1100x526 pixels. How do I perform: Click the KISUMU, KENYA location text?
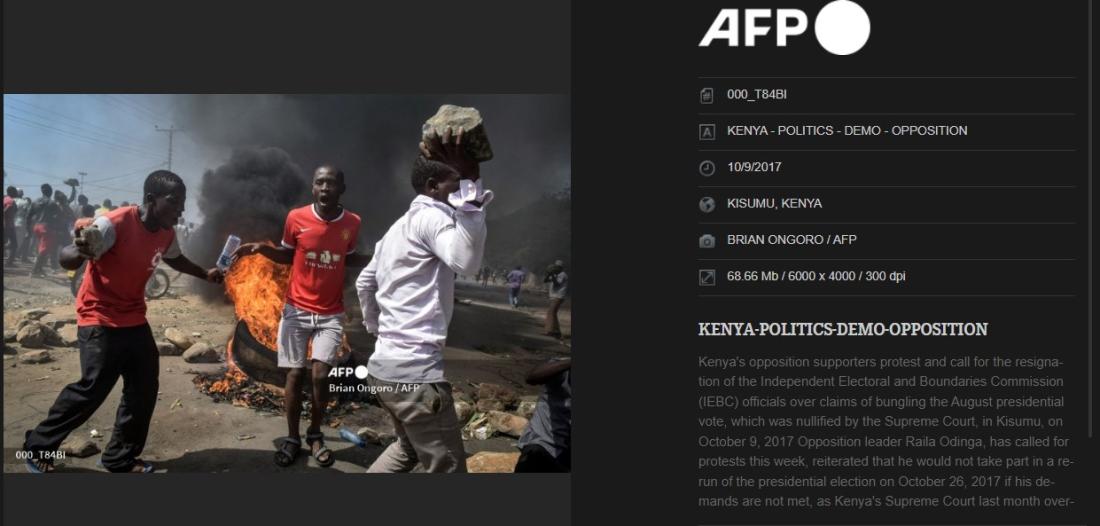(x=774, y=203)
